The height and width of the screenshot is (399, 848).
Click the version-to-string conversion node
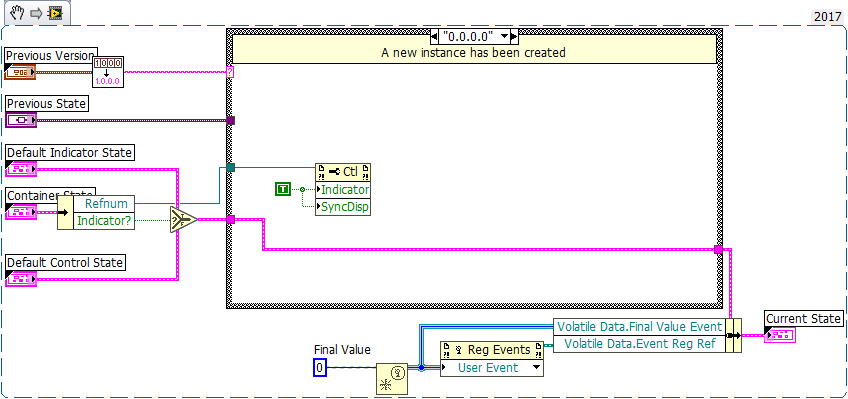[x=109, y=72]
